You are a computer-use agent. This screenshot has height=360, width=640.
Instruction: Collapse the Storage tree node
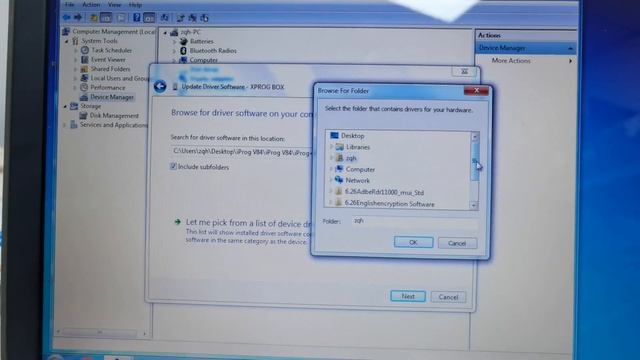65,106
